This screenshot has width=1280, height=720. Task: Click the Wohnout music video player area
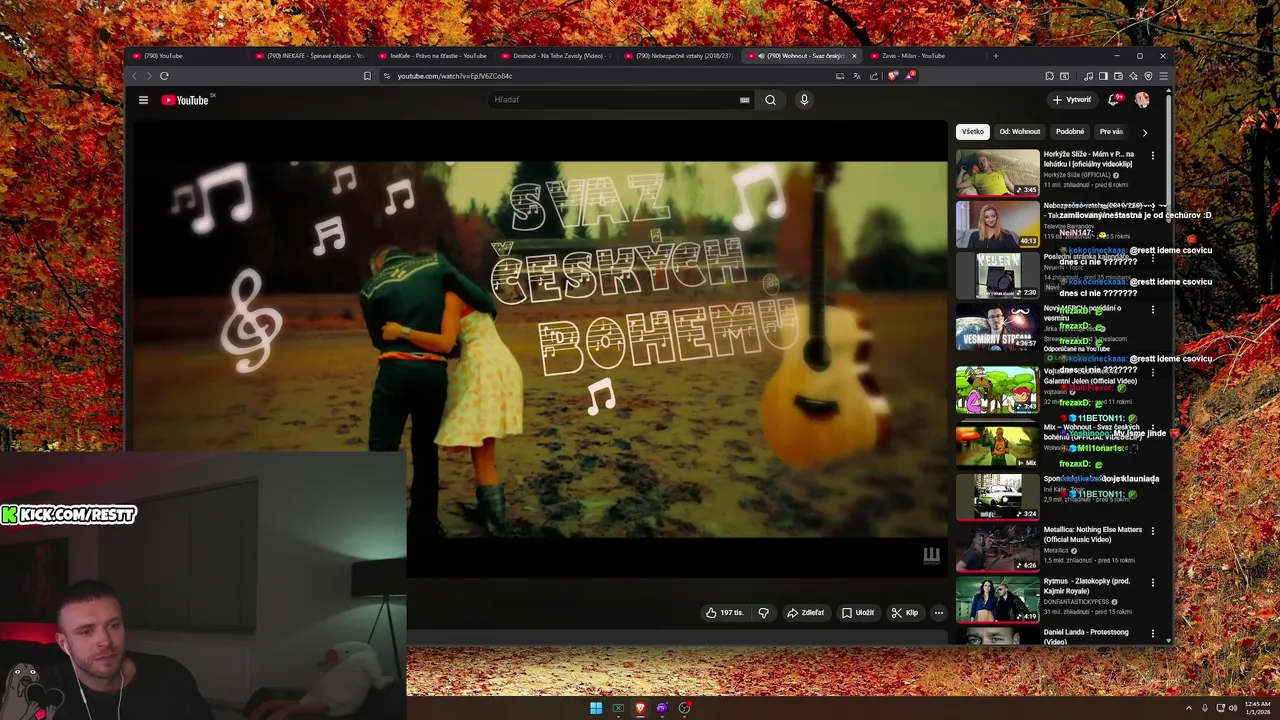click(540, 349)
